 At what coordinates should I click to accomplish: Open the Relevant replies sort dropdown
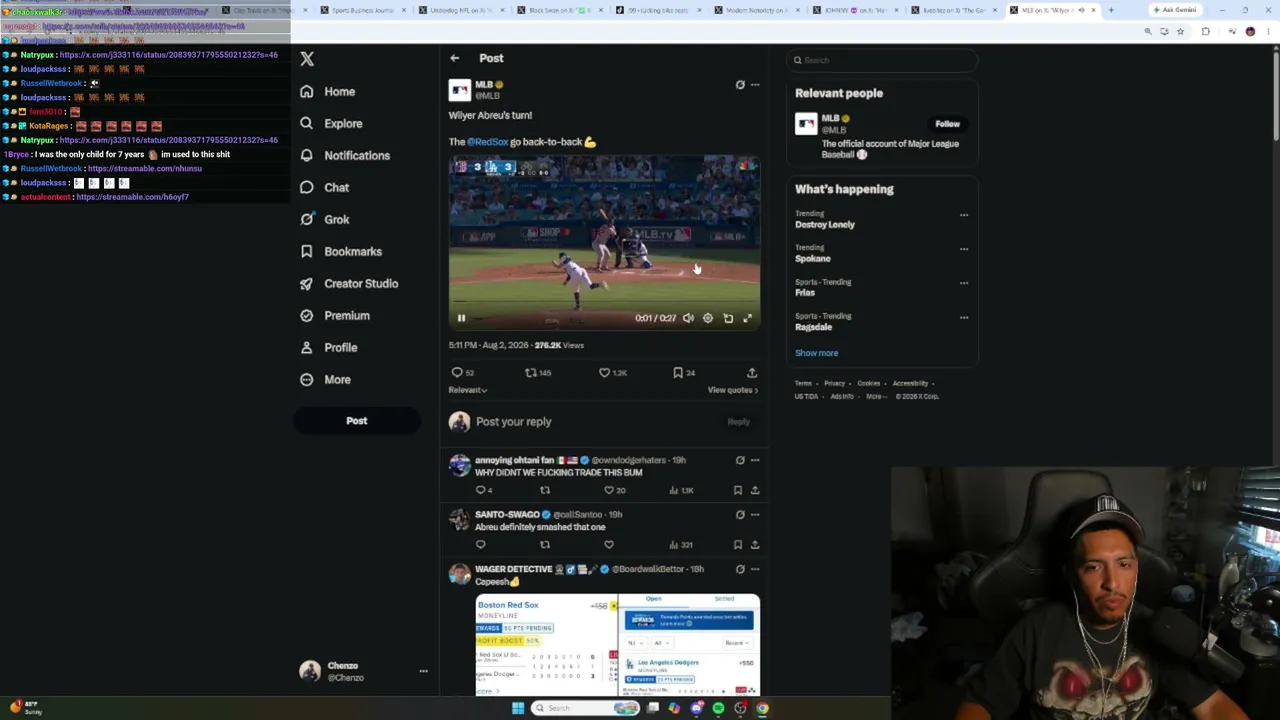tap(468, 390)
